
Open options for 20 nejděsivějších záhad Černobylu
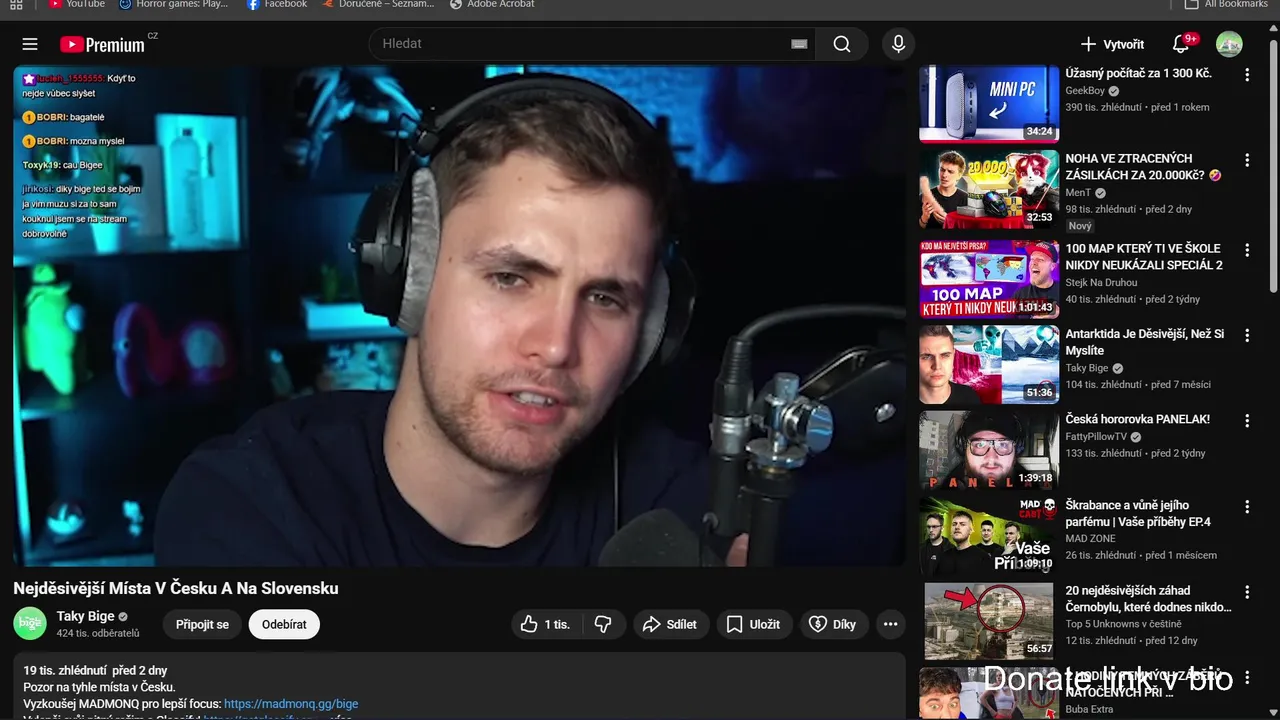[1247, 592]
